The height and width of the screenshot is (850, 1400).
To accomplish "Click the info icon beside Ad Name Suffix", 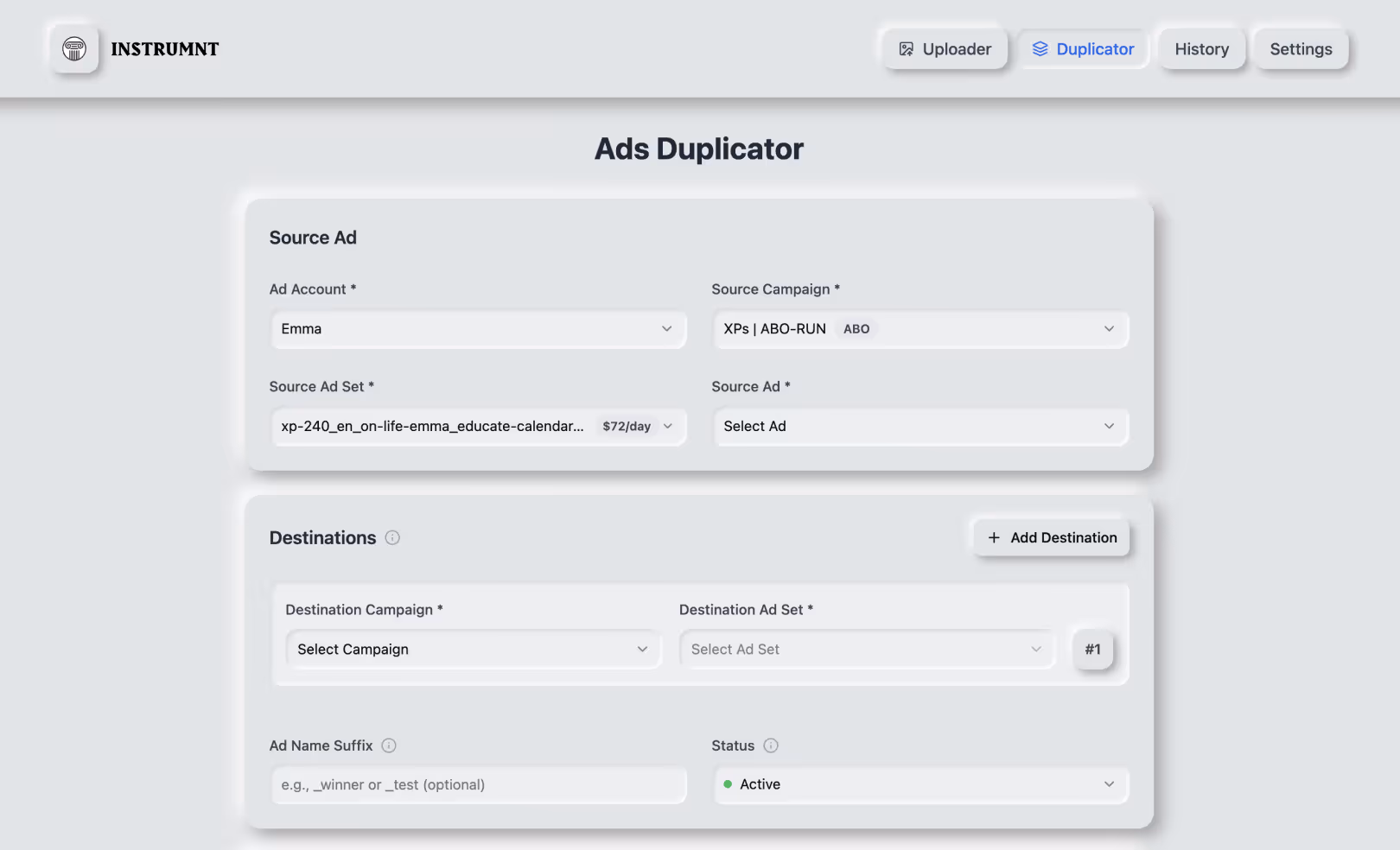I will (x=390, y=745).
